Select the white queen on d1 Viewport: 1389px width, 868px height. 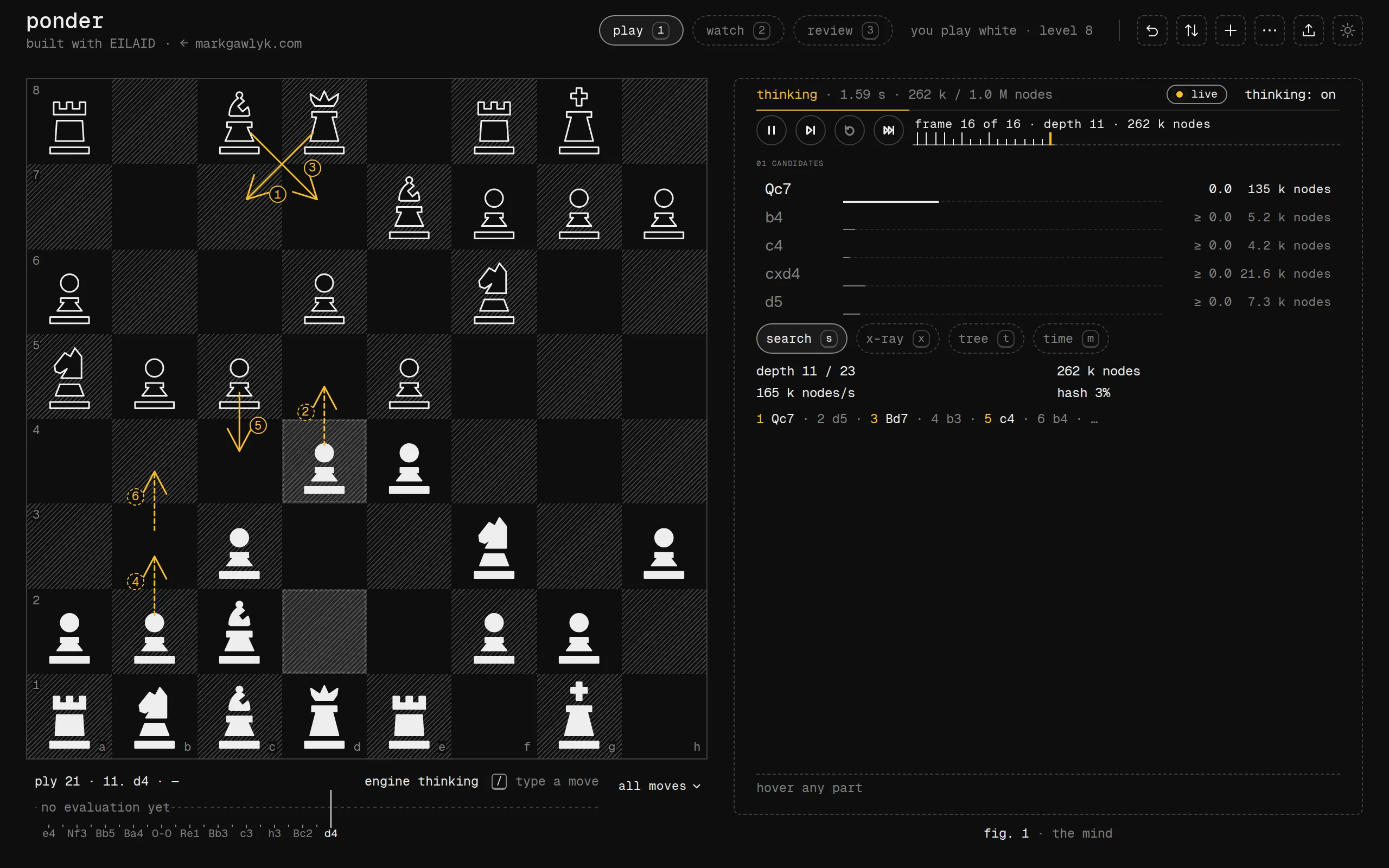click(x=324, y=717)
